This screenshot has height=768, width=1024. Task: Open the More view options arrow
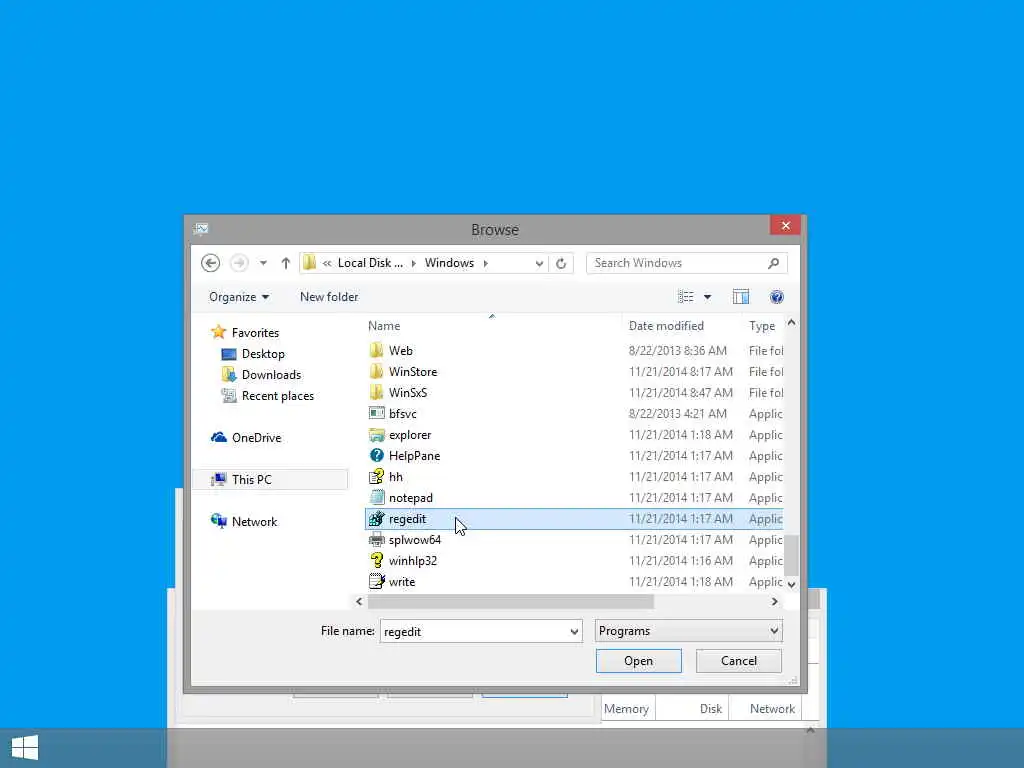click(707, 297)
